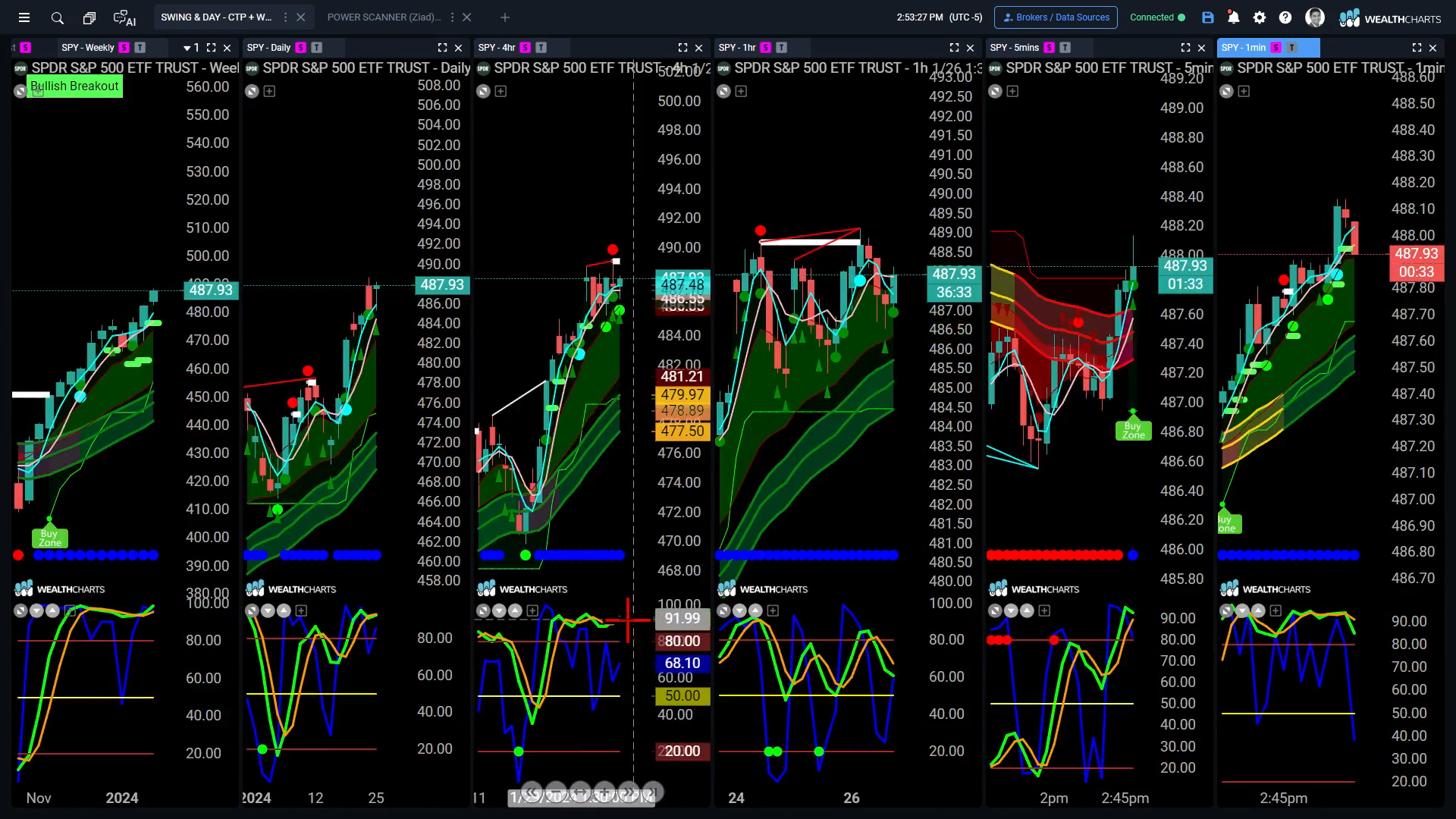Toggle Daily oscillator pane visibility
The width and height of the screenshot is (1456, 819).
252,610
